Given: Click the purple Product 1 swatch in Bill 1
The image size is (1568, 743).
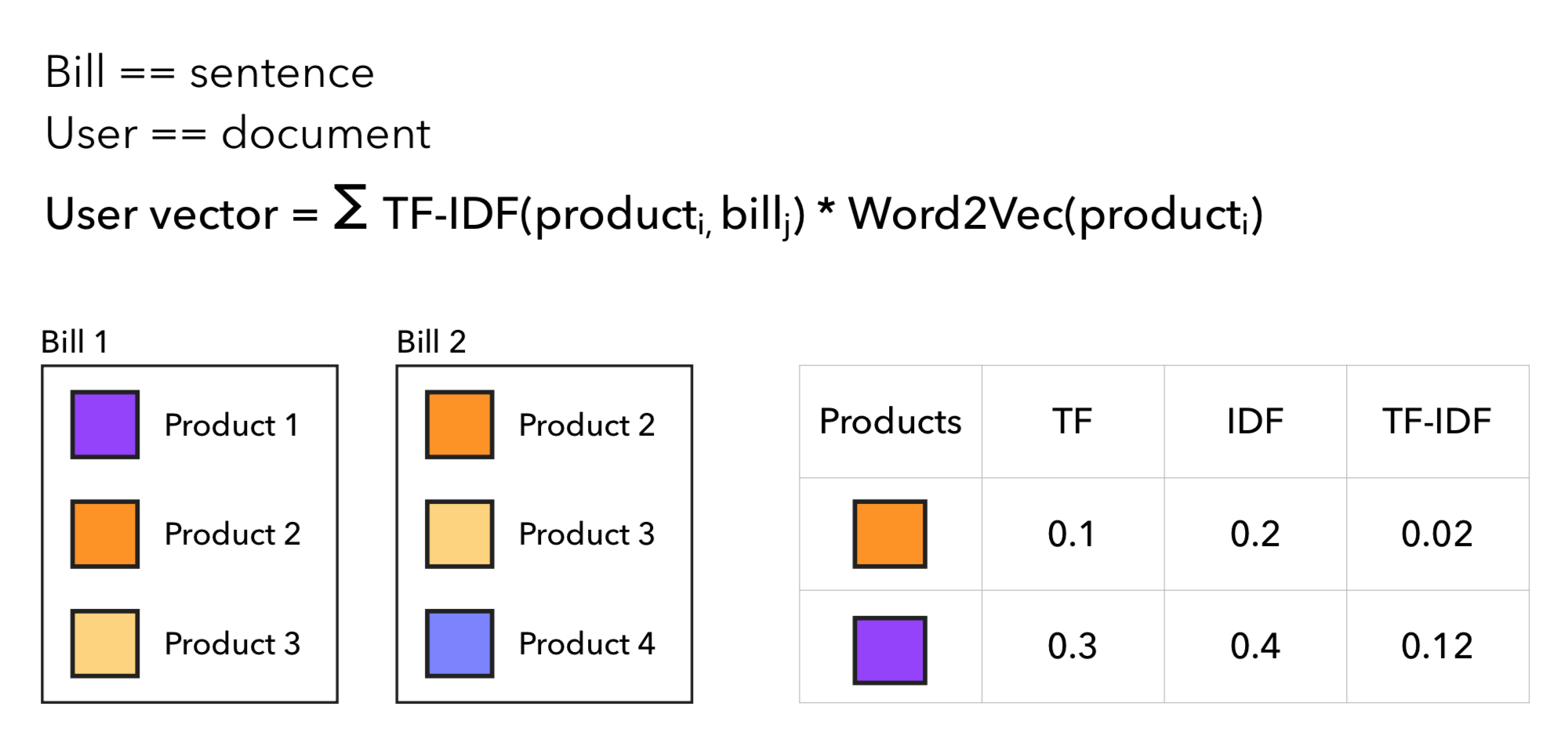Looking at the screenshot, I should (105, 424).
